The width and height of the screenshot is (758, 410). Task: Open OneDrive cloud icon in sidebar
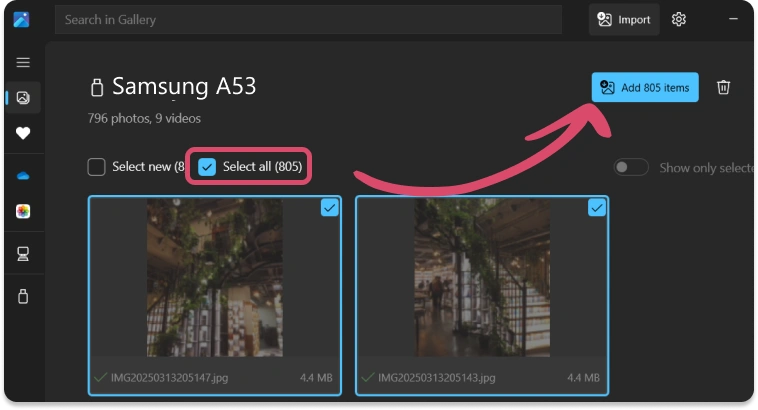pos(23,176)
